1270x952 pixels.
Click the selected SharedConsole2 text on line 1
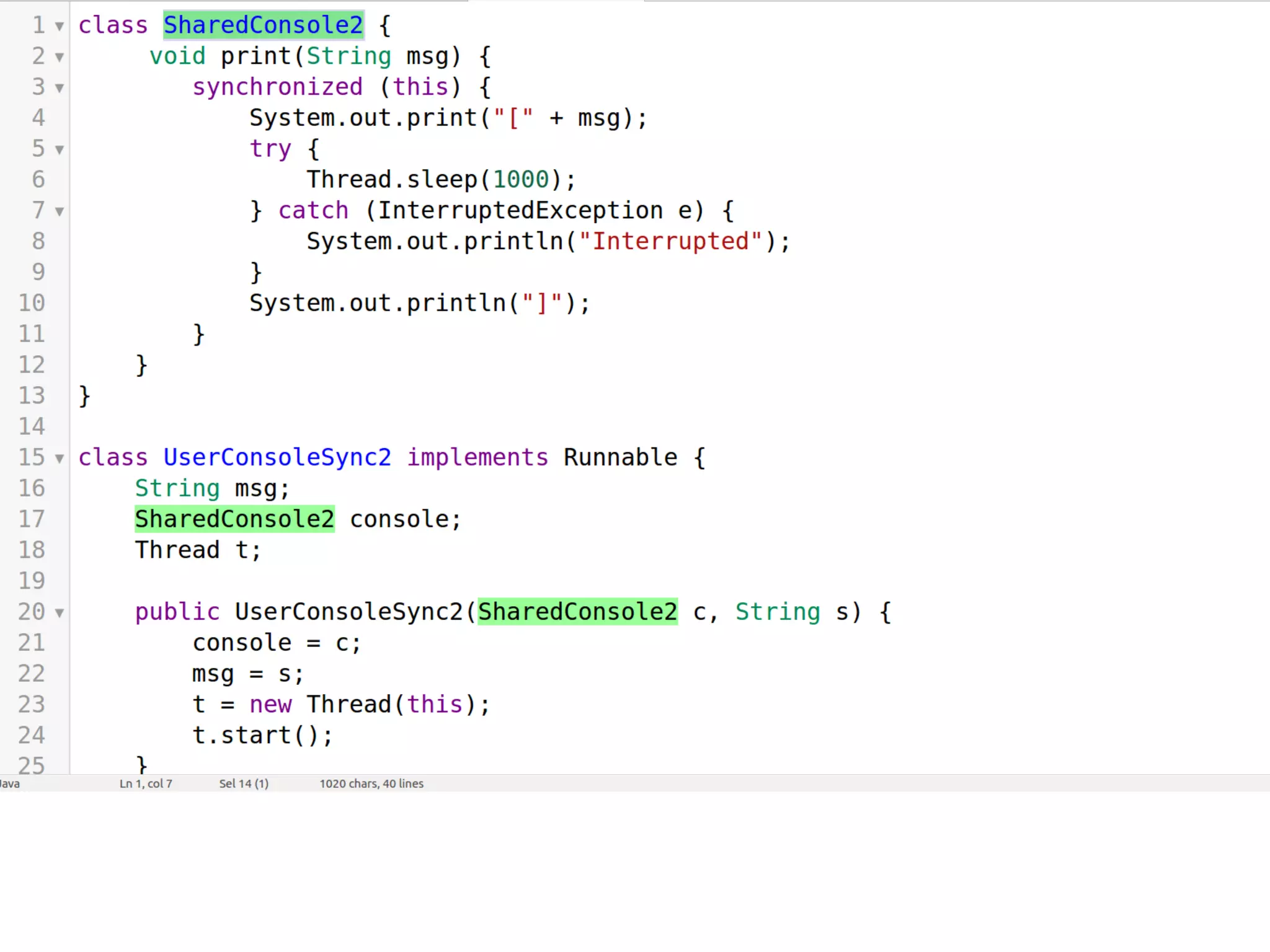263,25
